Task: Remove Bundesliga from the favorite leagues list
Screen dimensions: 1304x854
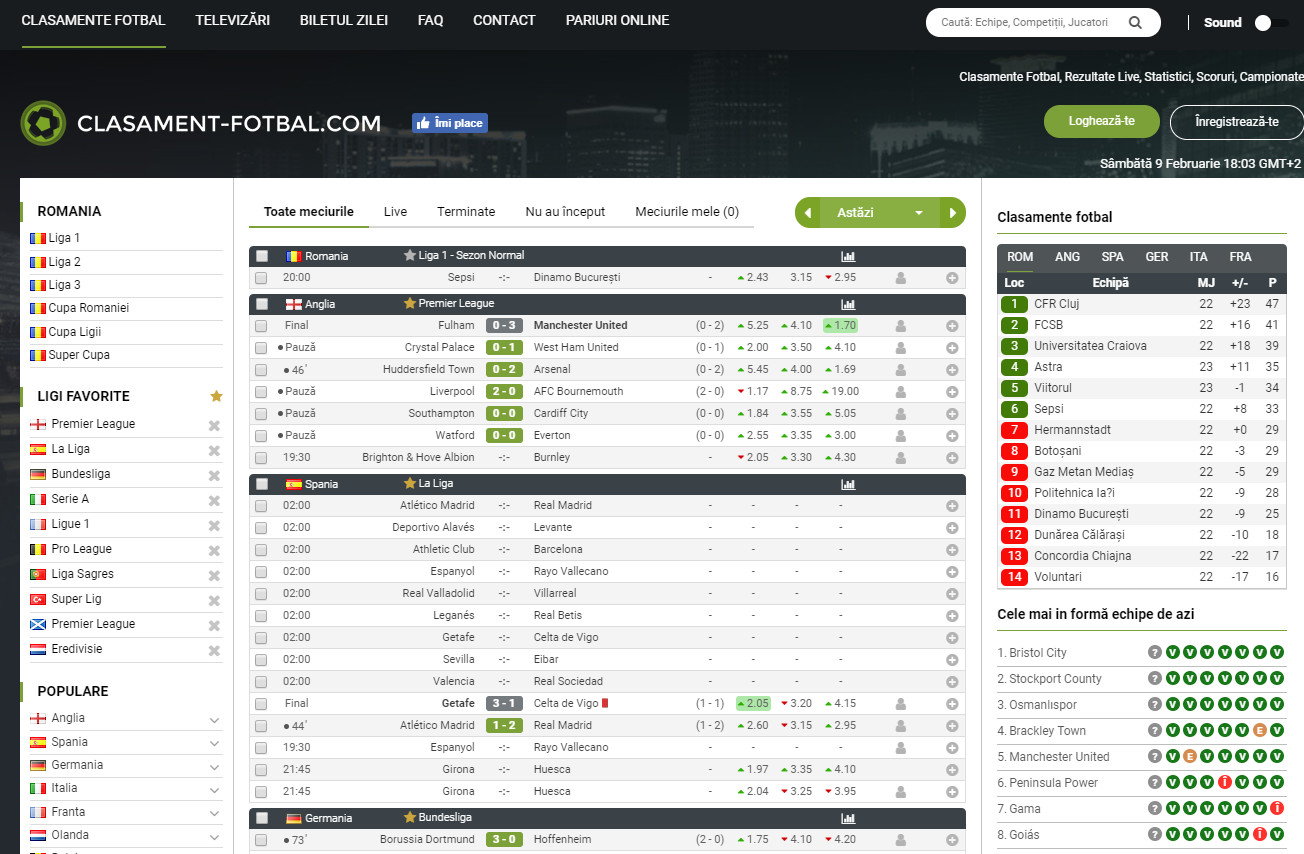Action: point(214,476)
